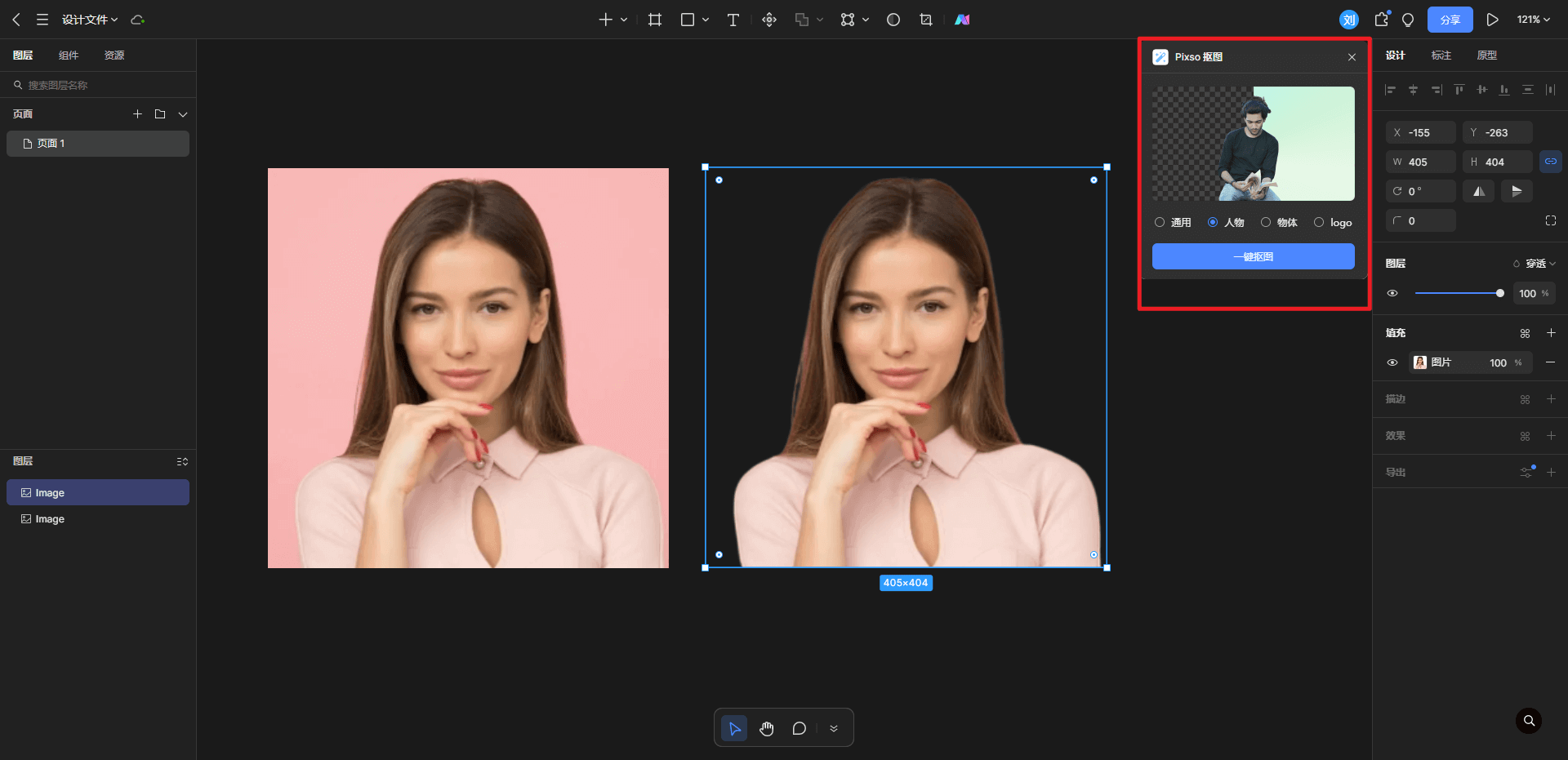This screenshot has height=760, width=1568.
Task: Click the Pixso AI icon in toolbar
Action: (962, 20)
